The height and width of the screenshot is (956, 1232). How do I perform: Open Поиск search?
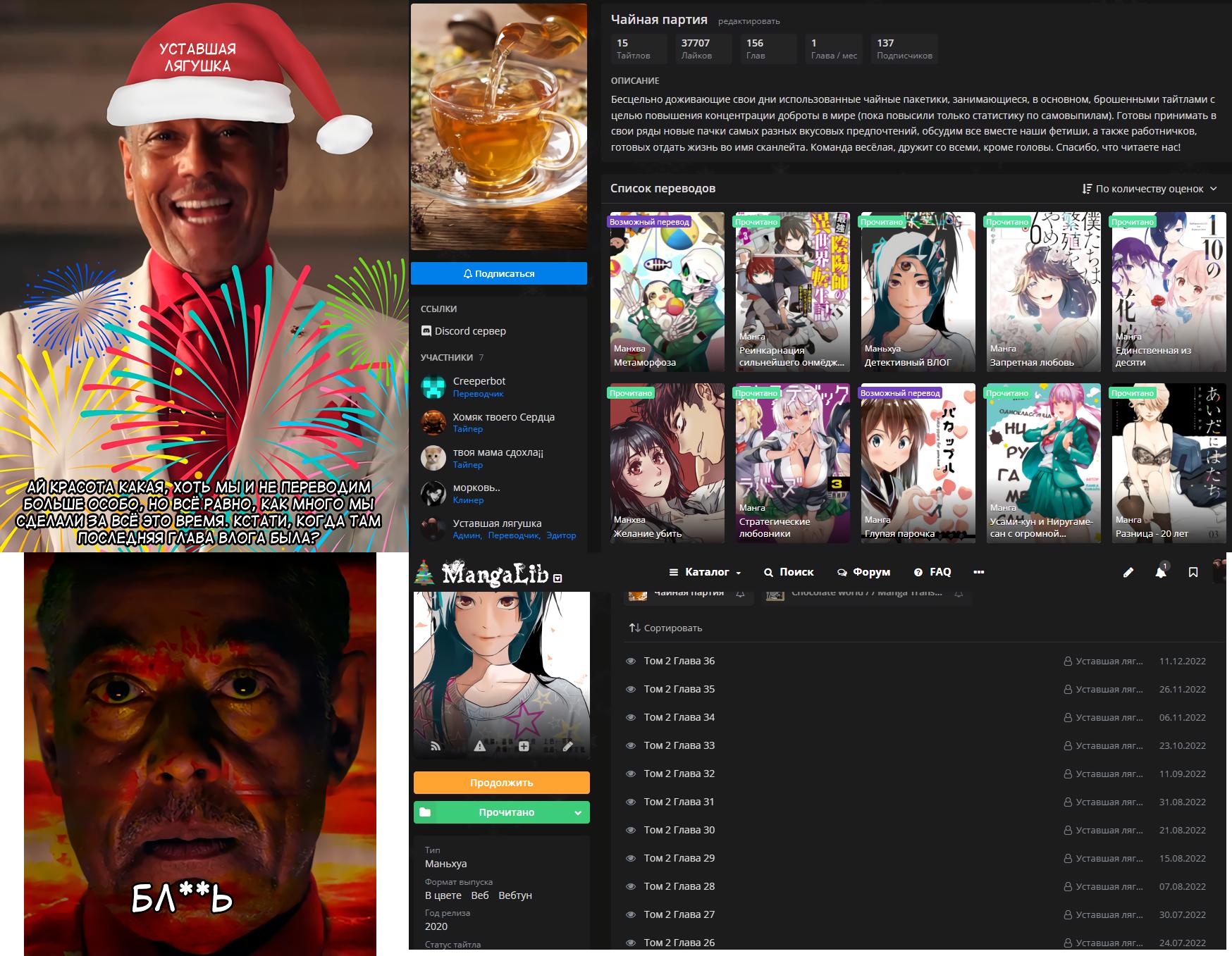point(789,572)
